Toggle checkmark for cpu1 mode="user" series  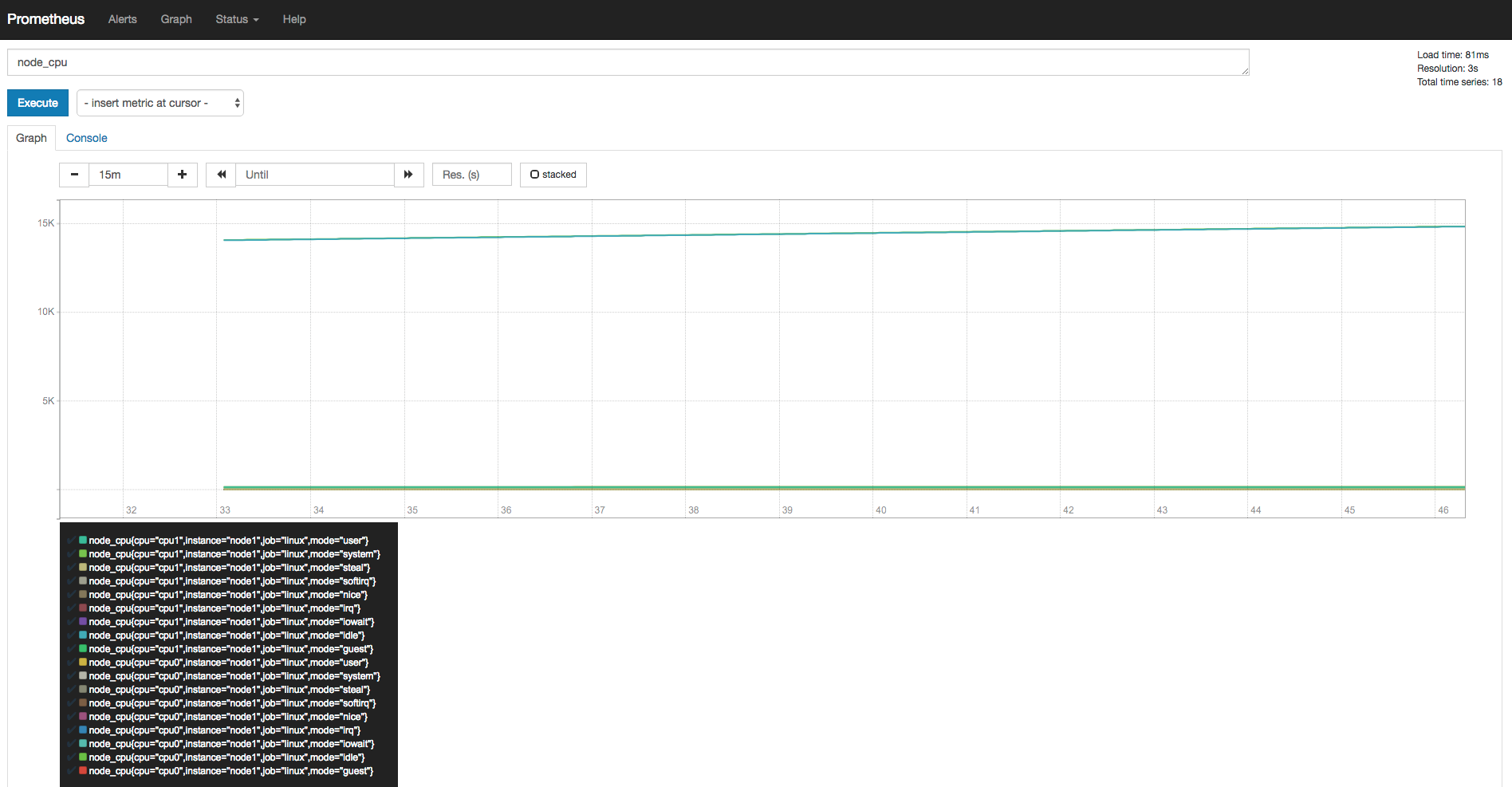pos(72,540)
